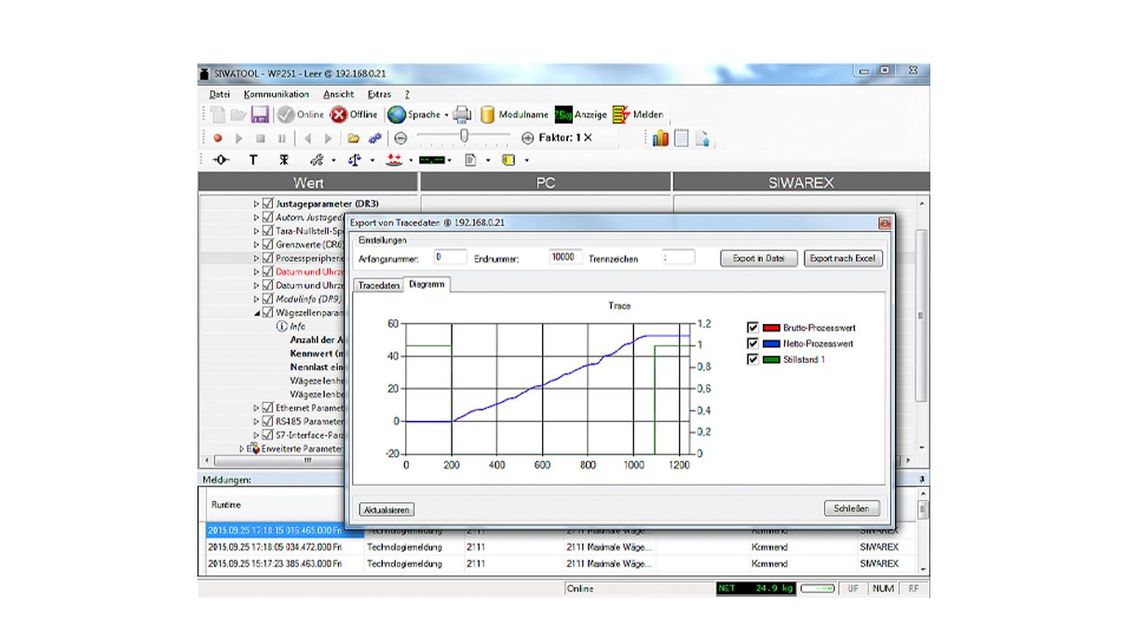Image resolution: width=1125 pixels, height=635 pixels.
Task: Toggle the Netto-Prozesswert checkbox
Action: pyautogui.click(x=753, y=343)
